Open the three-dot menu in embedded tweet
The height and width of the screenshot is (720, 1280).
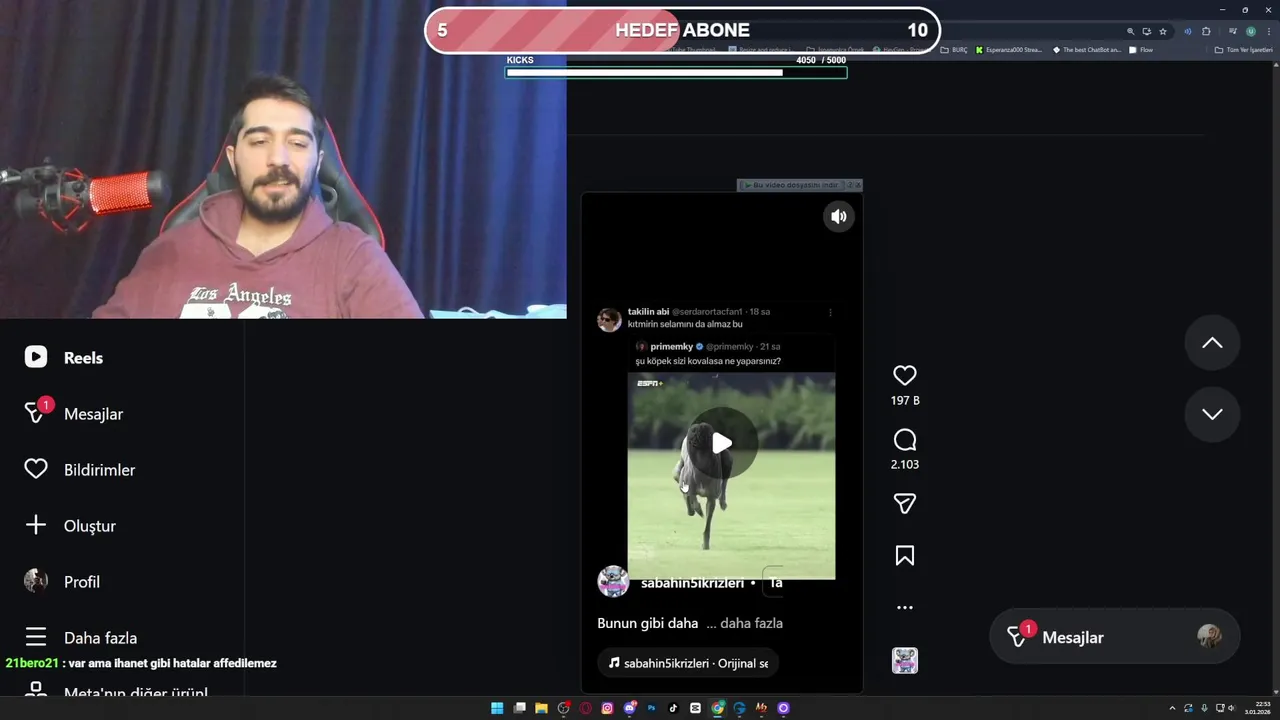tap(830, 312)
